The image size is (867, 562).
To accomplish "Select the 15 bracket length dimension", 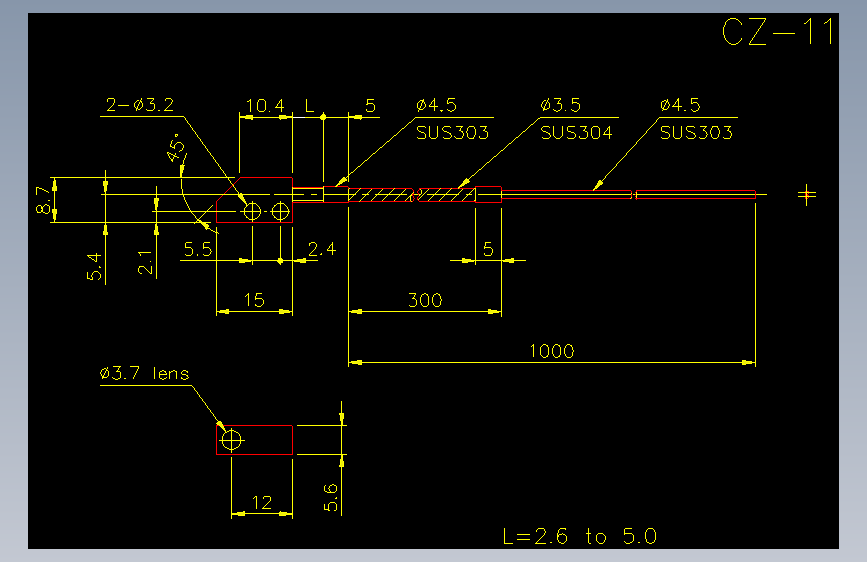I will pyautogui.click(x=254, y=300).
